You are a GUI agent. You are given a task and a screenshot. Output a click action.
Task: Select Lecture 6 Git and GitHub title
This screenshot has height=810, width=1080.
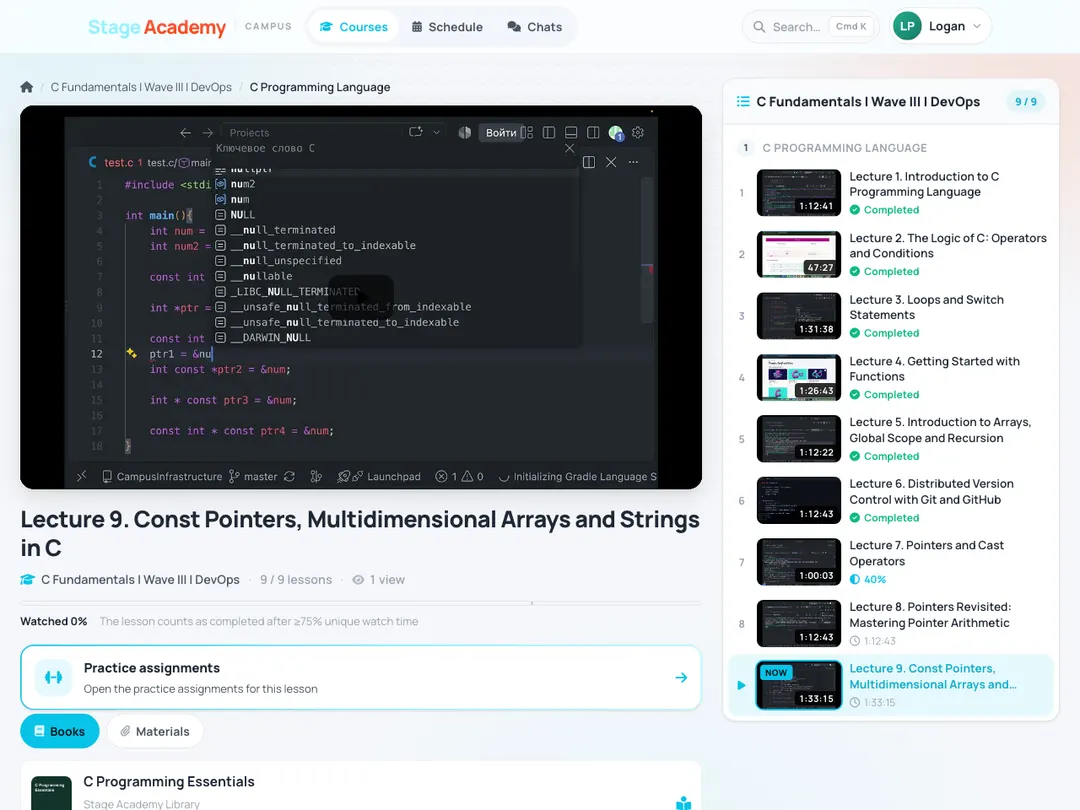(x=931, y=492)
